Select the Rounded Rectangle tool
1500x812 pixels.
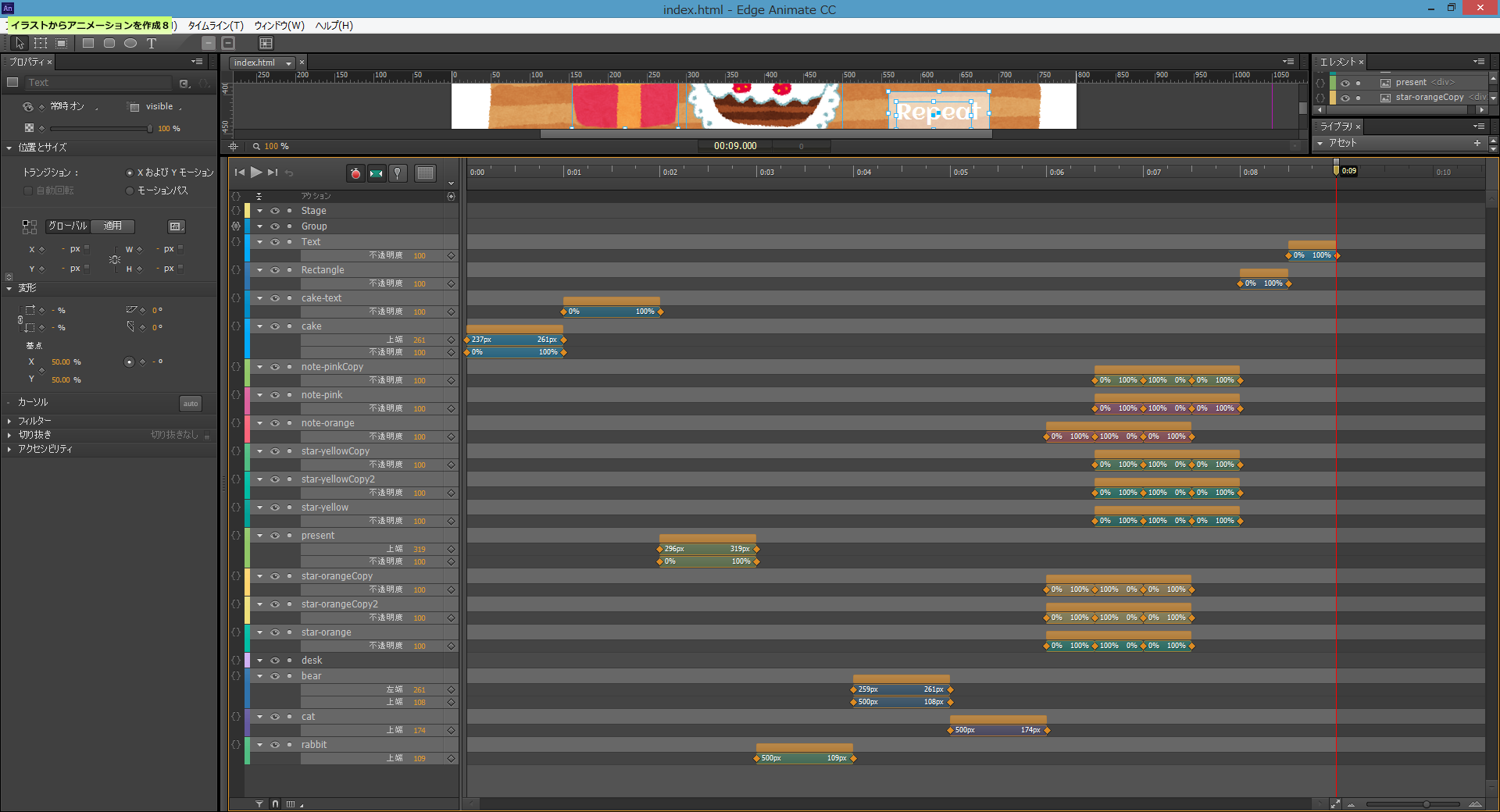[x=109, y=44]
